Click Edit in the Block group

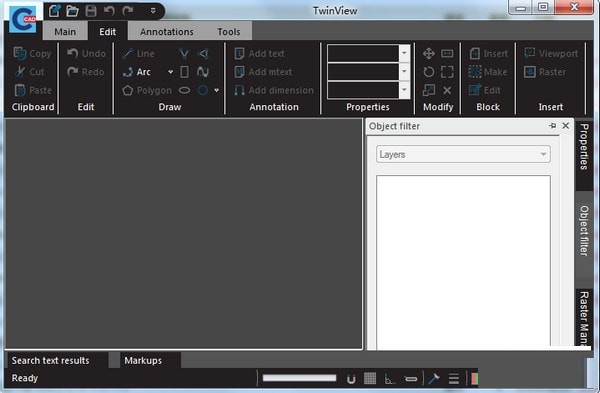[484, 90]
